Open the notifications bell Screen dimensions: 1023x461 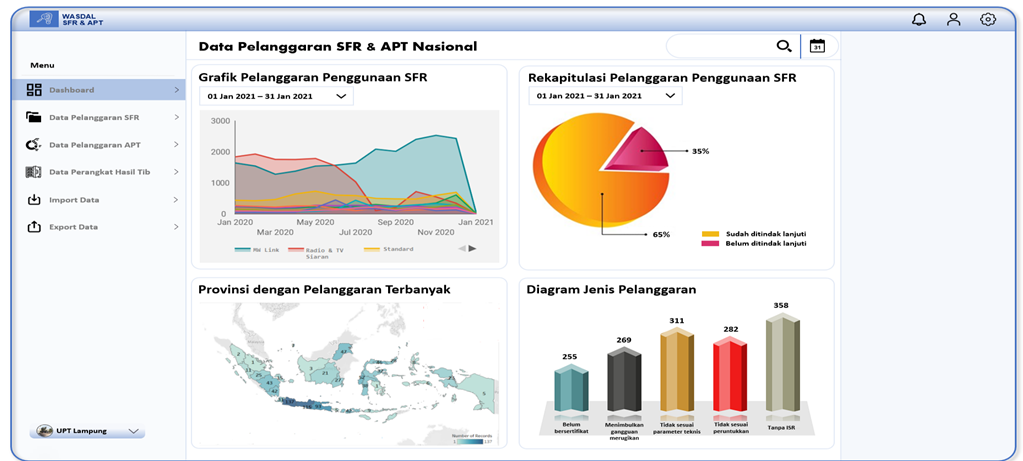tap(919, 20)
